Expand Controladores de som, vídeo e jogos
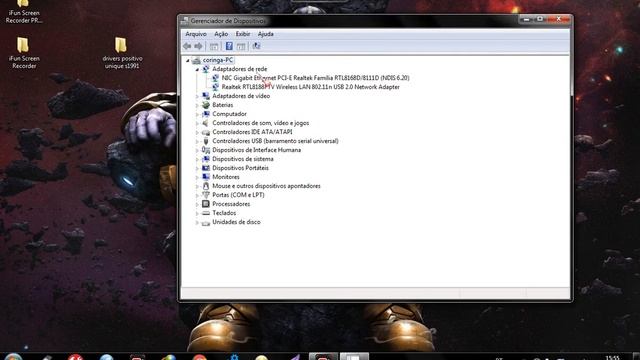The width and height of the screenshot is (640, 360). point(197,123)
